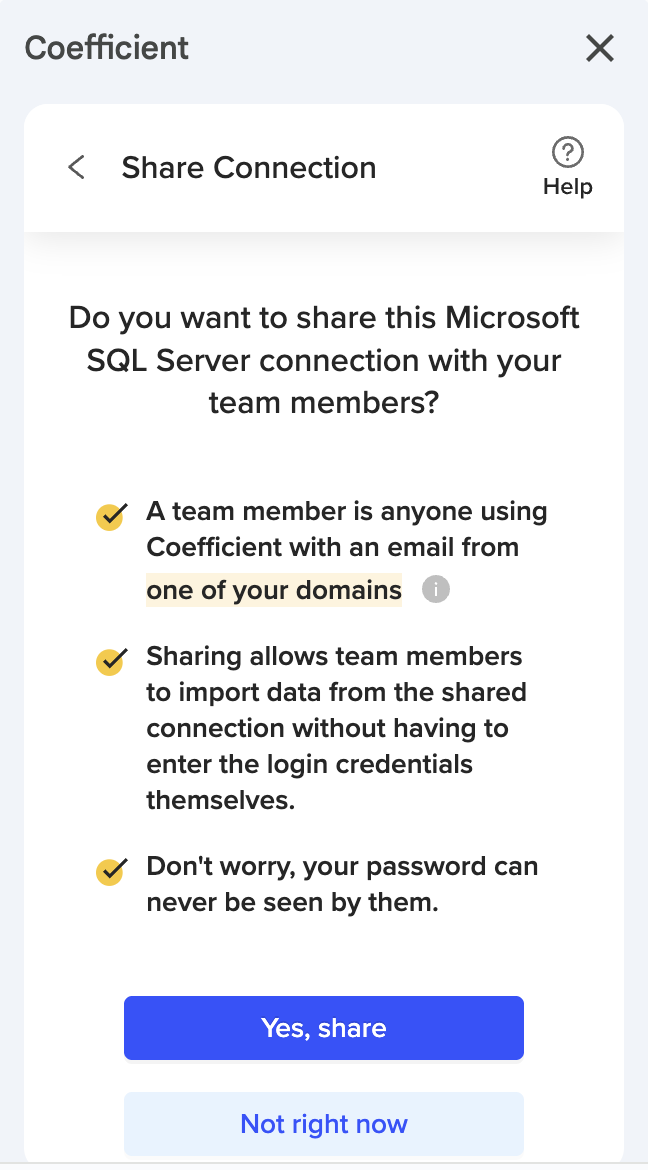Image resolution: width=648 pixels, height=1170 pixels.
Task: Close the Coefficient sidebar panel
Action: [x=600, y=48]
